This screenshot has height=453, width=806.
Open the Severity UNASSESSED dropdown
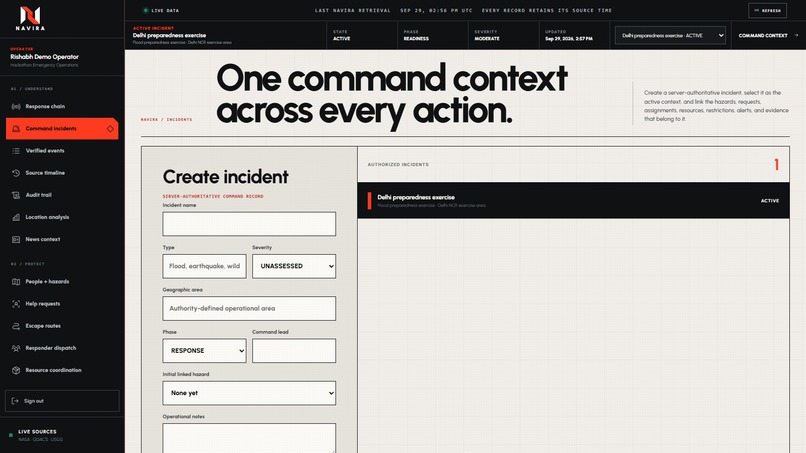point(294,266)
